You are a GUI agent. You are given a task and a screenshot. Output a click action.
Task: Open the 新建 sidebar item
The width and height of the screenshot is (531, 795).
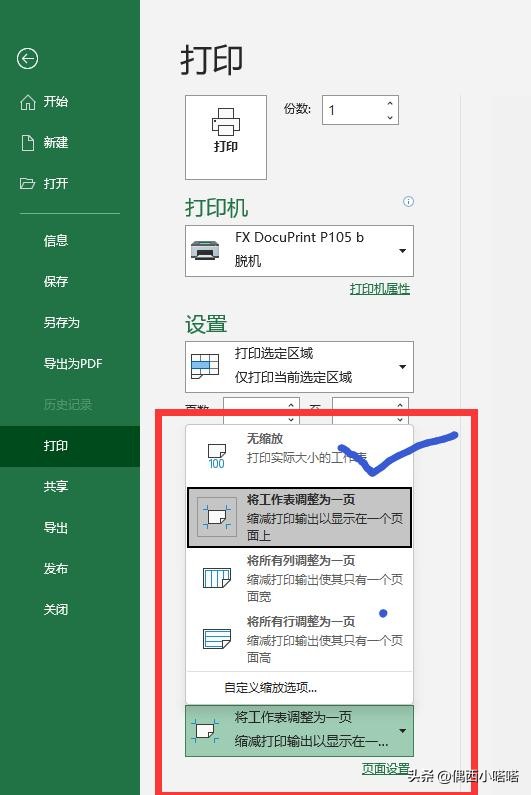coord(70,143)
